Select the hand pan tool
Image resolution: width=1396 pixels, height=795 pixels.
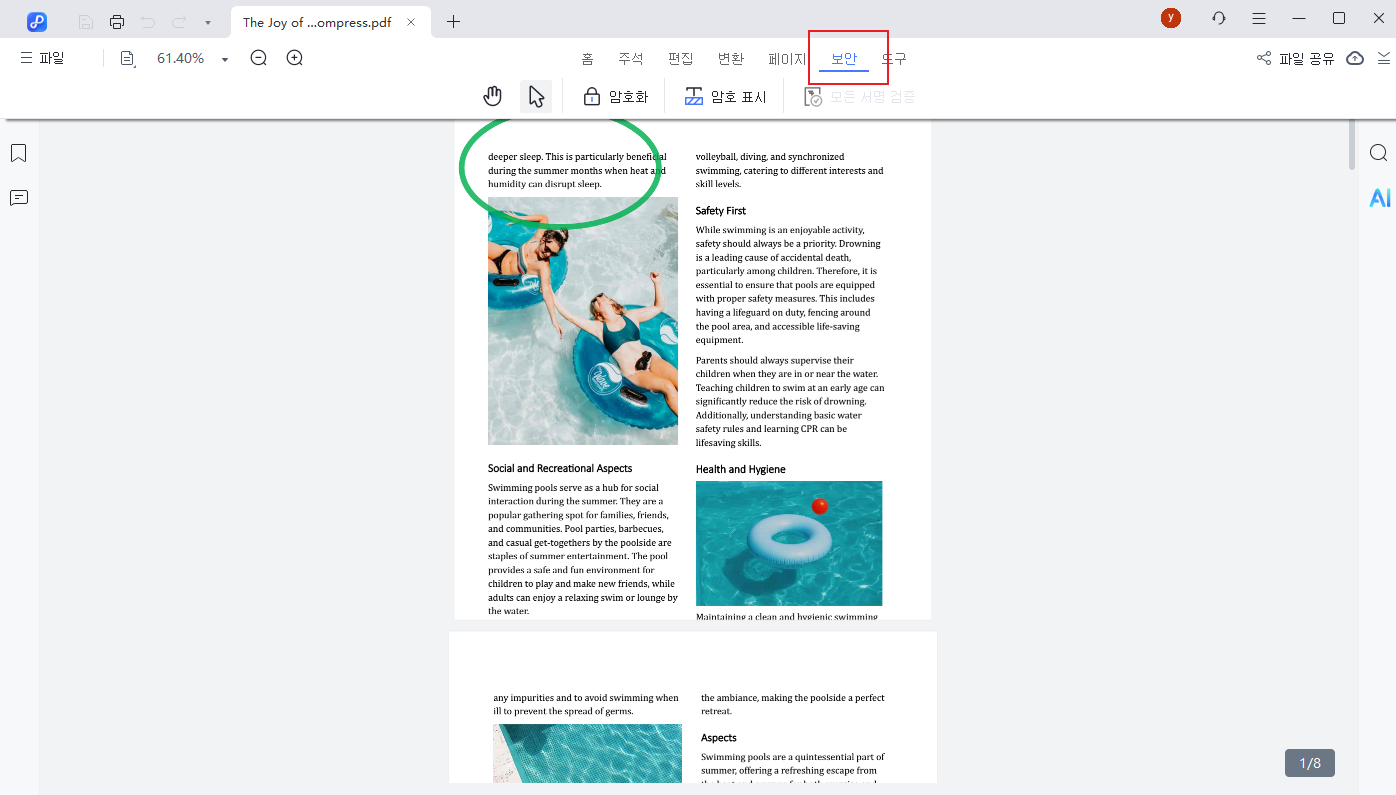[492, 96]
